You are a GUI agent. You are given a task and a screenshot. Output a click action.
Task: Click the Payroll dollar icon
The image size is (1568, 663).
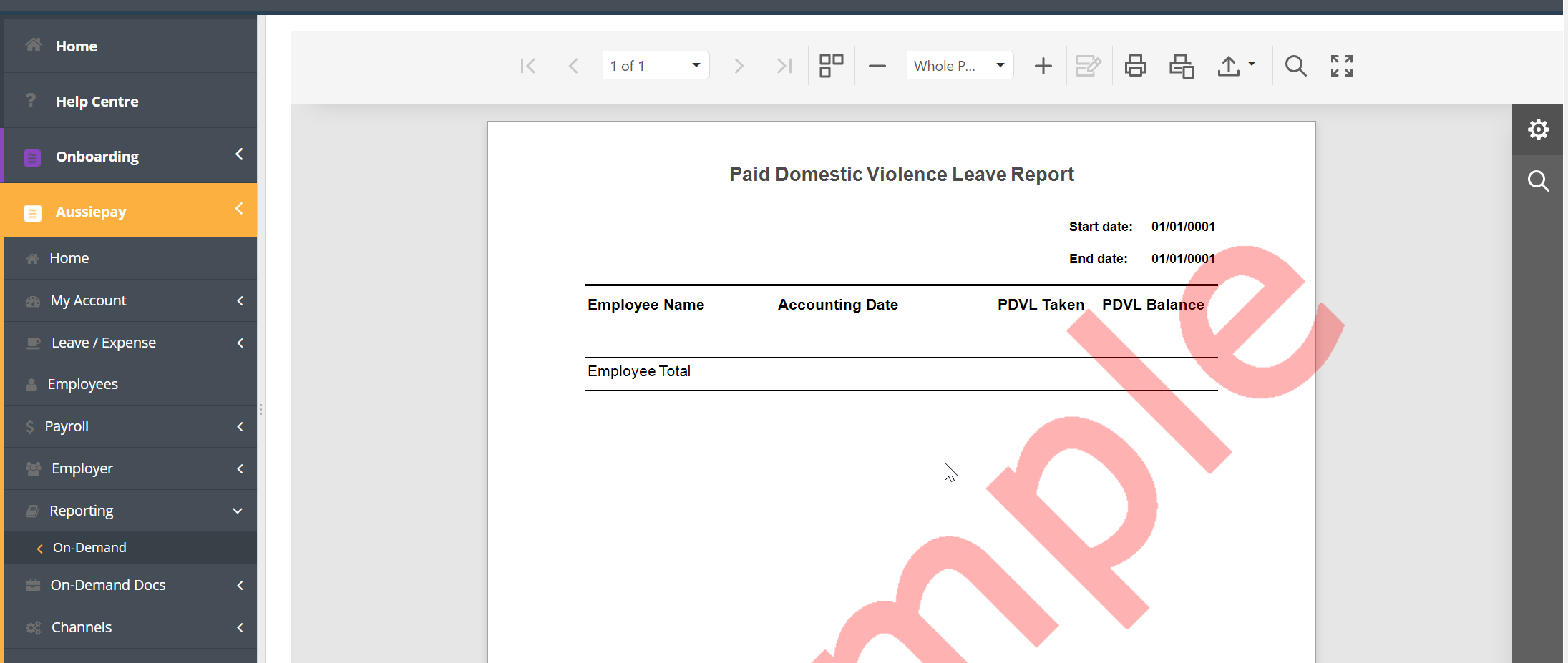tap(29, 426)
